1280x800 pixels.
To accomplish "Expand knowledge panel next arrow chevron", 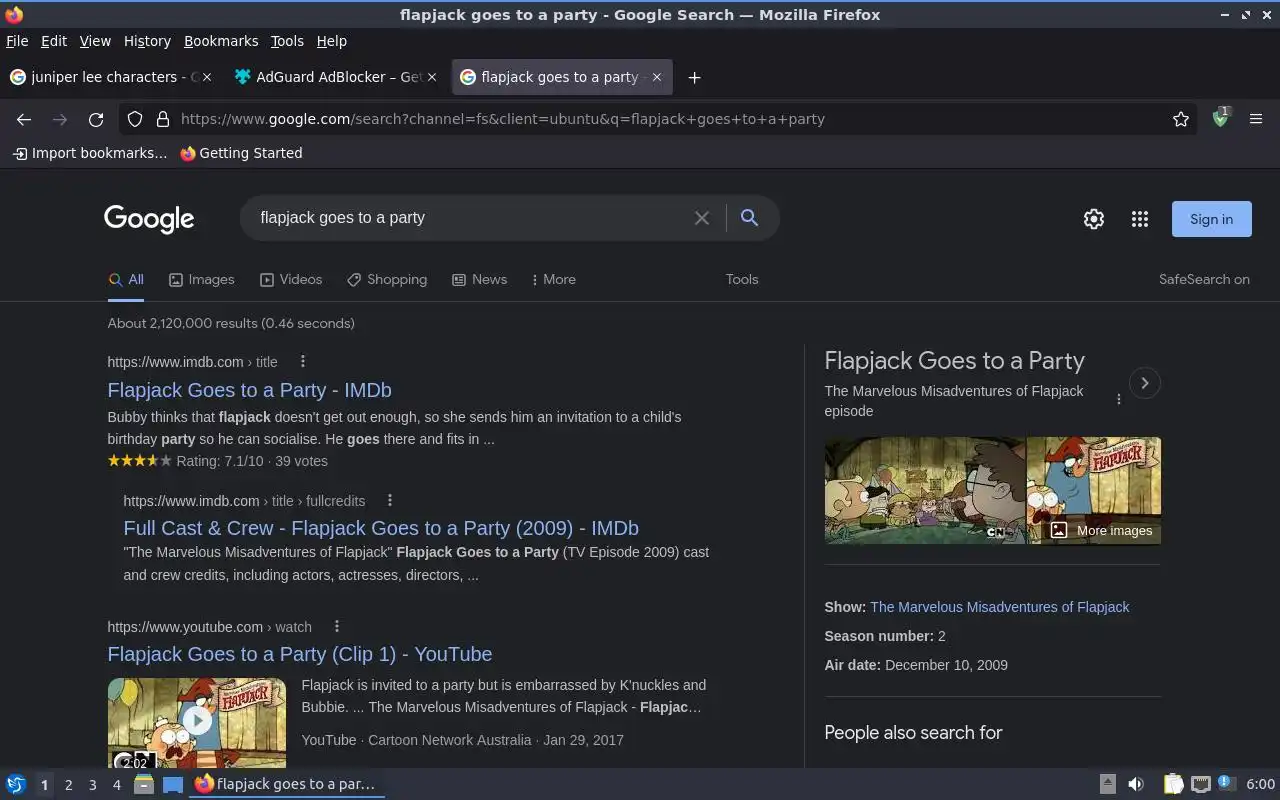I will coord(1145,383).
